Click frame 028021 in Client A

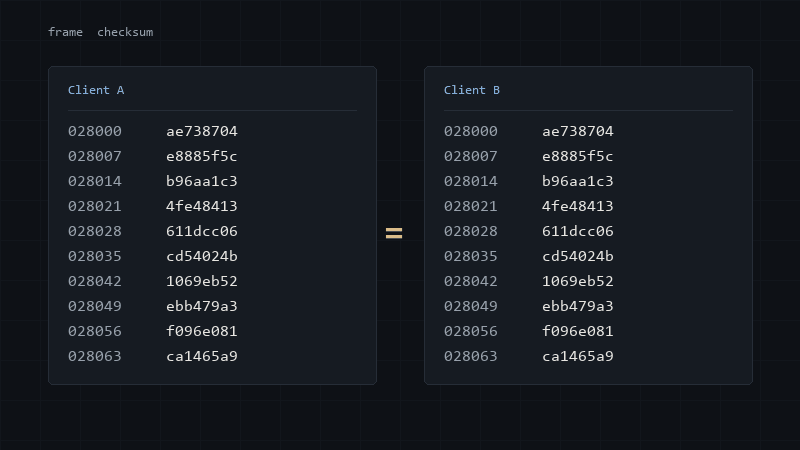click(95, 206)
